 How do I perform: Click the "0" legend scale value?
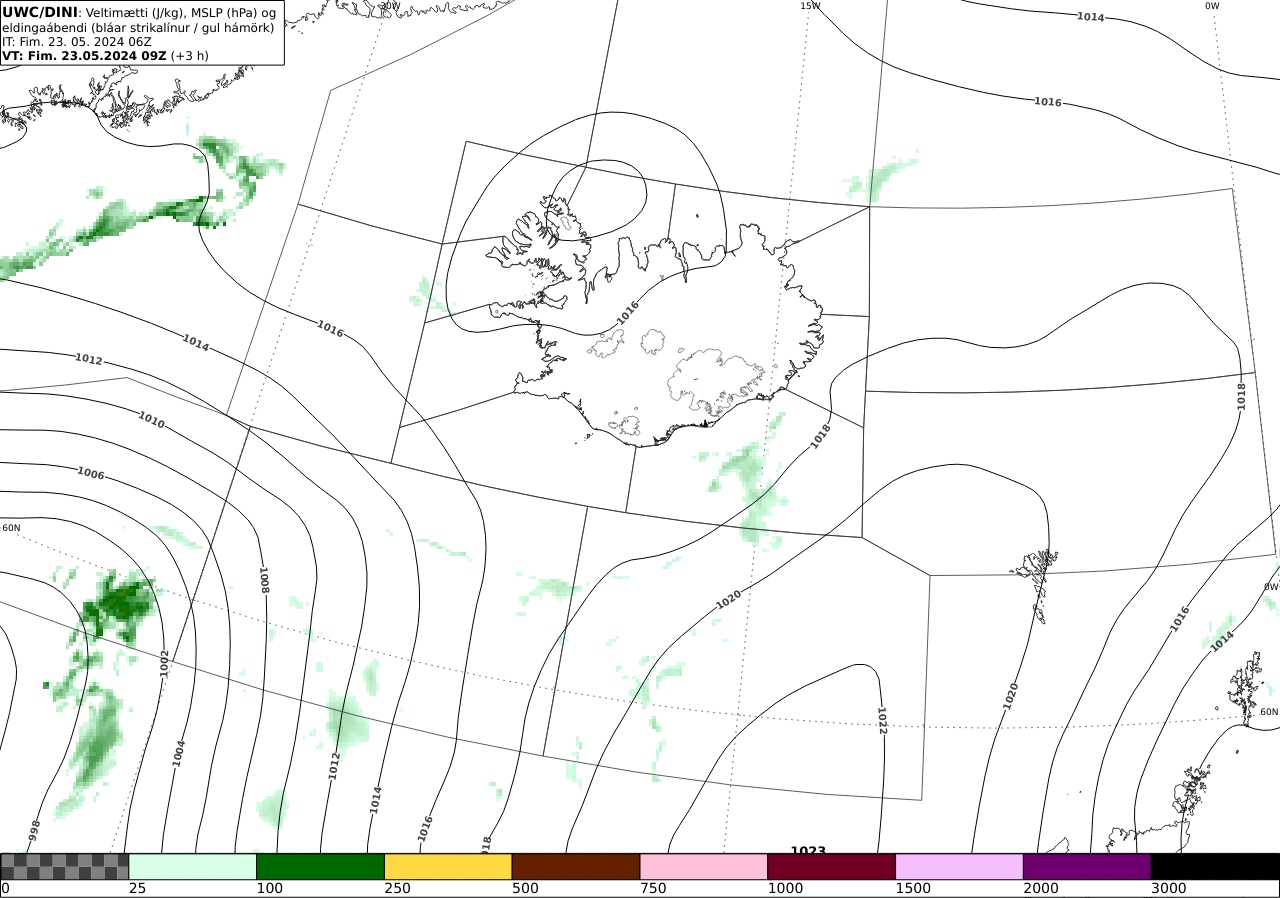coord(5,889)
